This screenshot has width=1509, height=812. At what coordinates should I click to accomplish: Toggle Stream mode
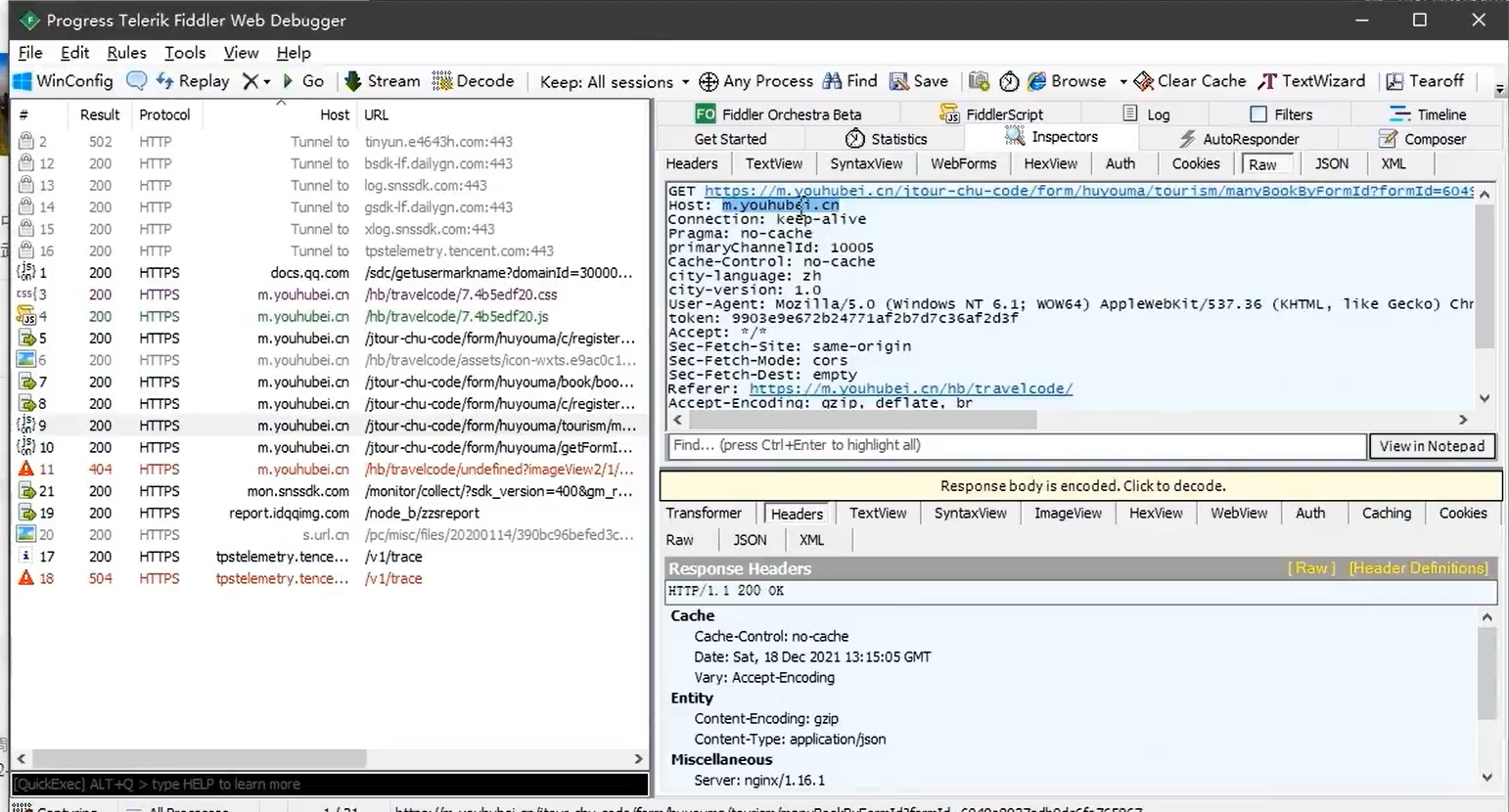(x=382, y=81)
